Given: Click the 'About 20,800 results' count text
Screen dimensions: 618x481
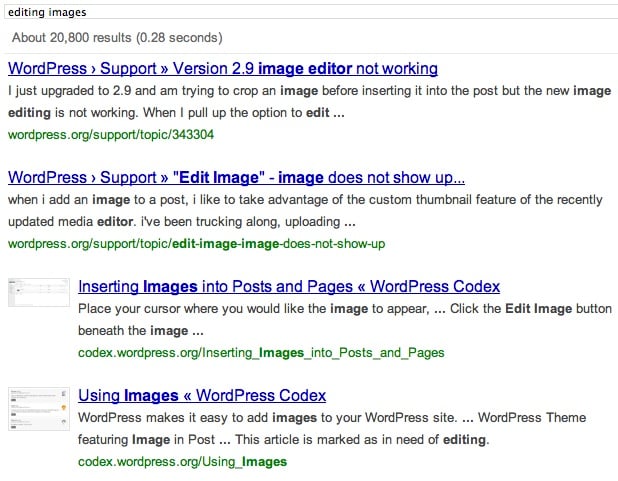Looking at the screenshot, I should click(x=114, y=38).
